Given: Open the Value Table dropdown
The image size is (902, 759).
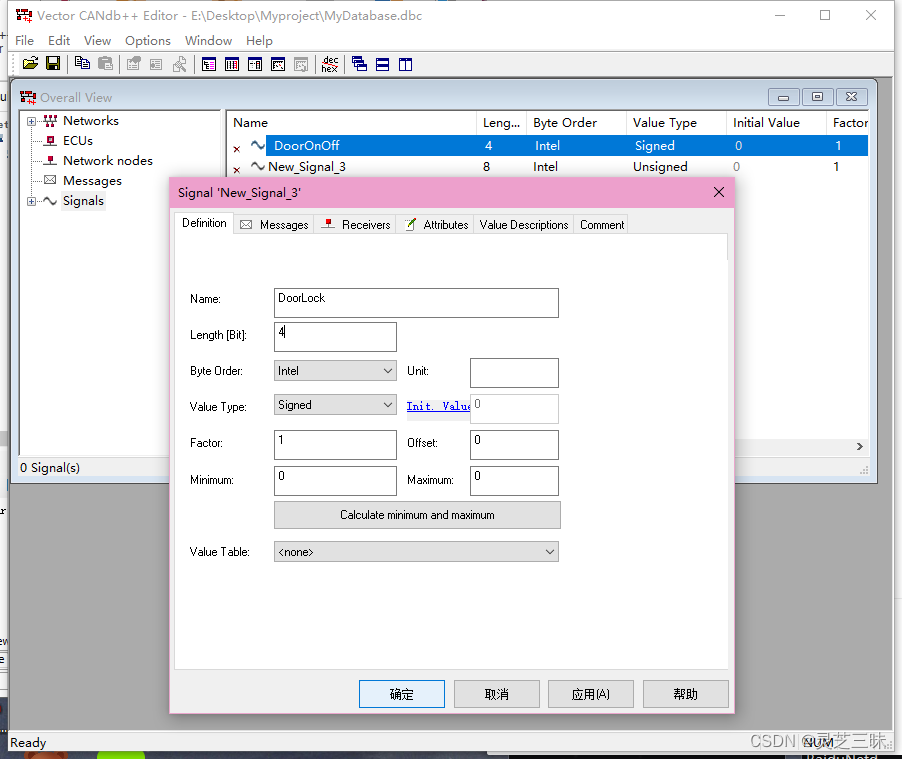Looking at the screenshot, I should (x=416, y=552).
